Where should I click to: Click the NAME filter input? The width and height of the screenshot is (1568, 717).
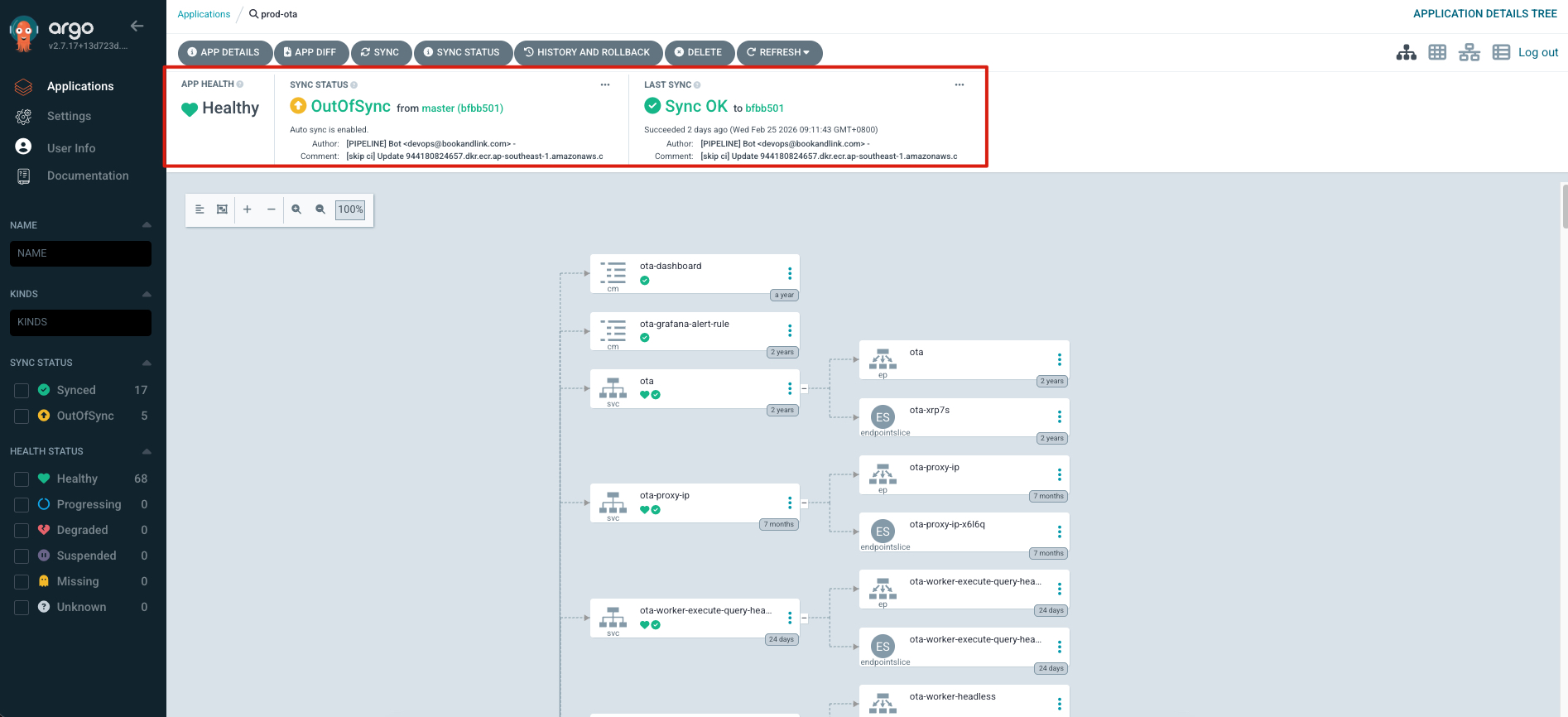(80, 253)
